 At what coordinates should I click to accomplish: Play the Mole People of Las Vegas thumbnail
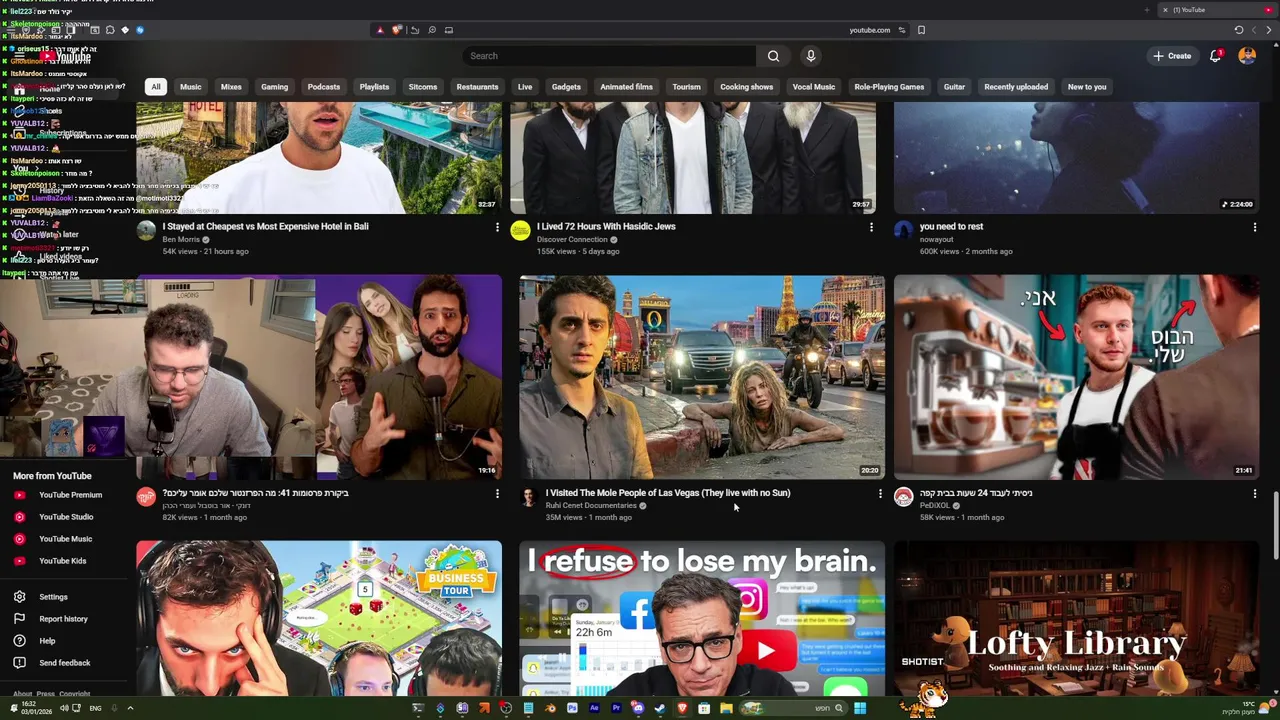(702, 377)
